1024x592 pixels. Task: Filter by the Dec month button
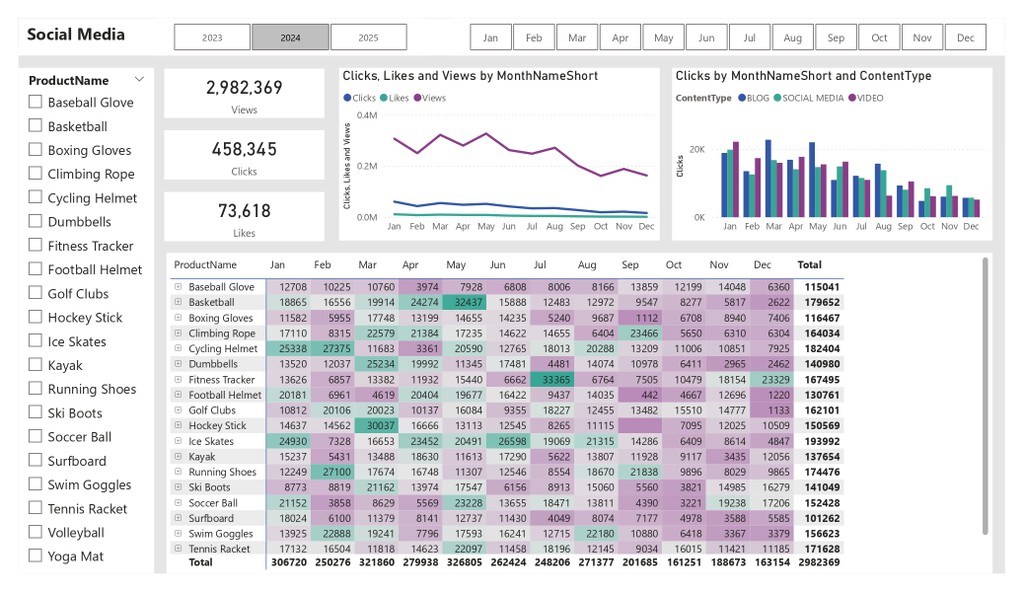coord(966,37)
